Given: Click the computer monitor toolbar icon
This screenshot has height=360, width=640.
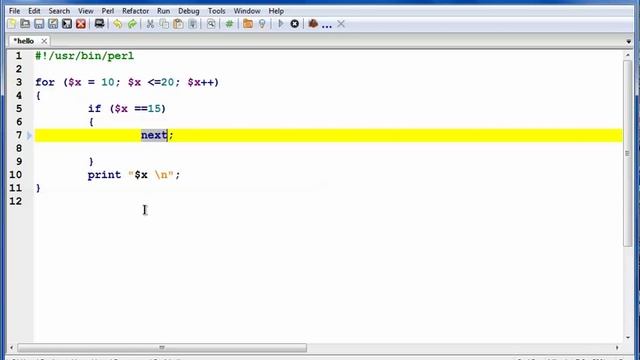Looking at the screenshot, I should tap(99, 24).
